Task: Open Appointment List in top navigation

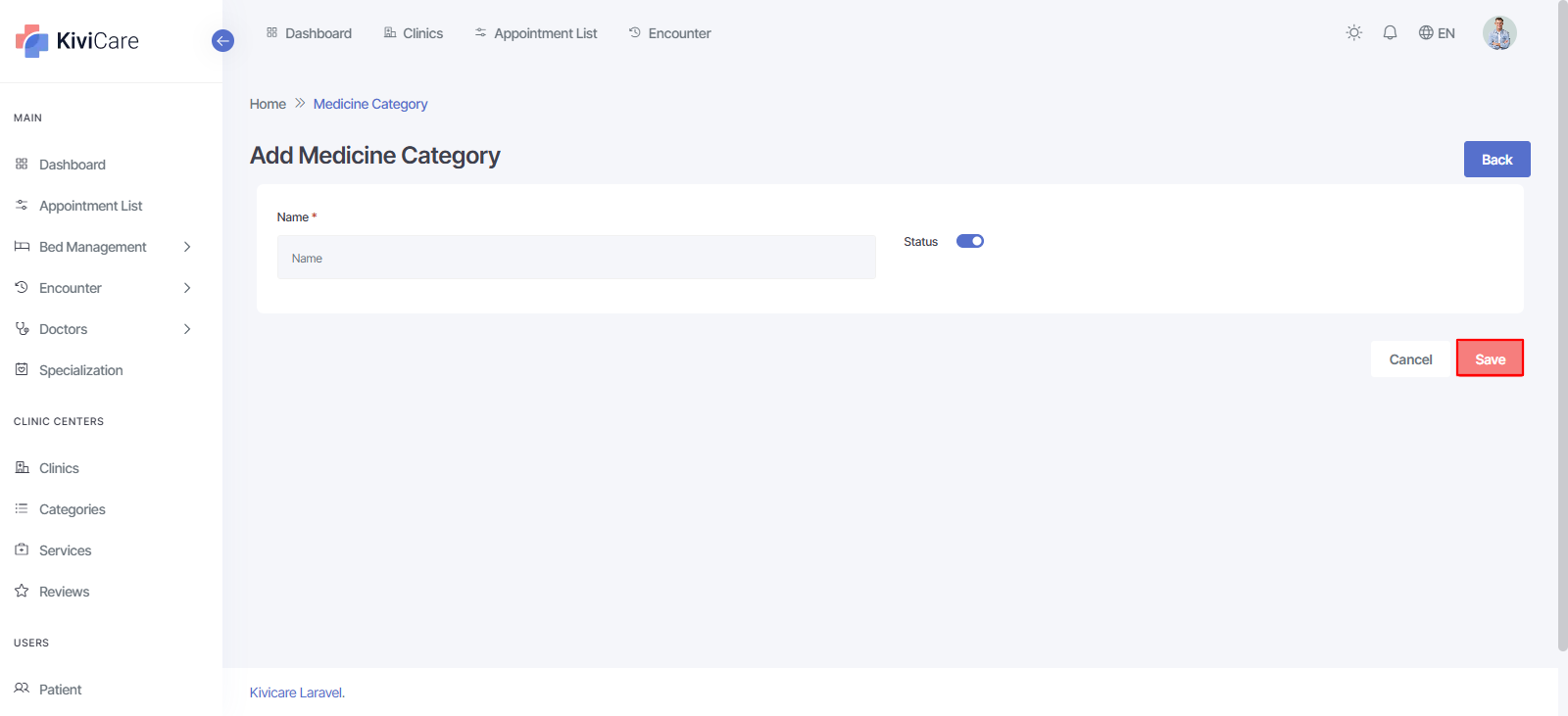Action: pyautogui.click(x=536, y=33)
